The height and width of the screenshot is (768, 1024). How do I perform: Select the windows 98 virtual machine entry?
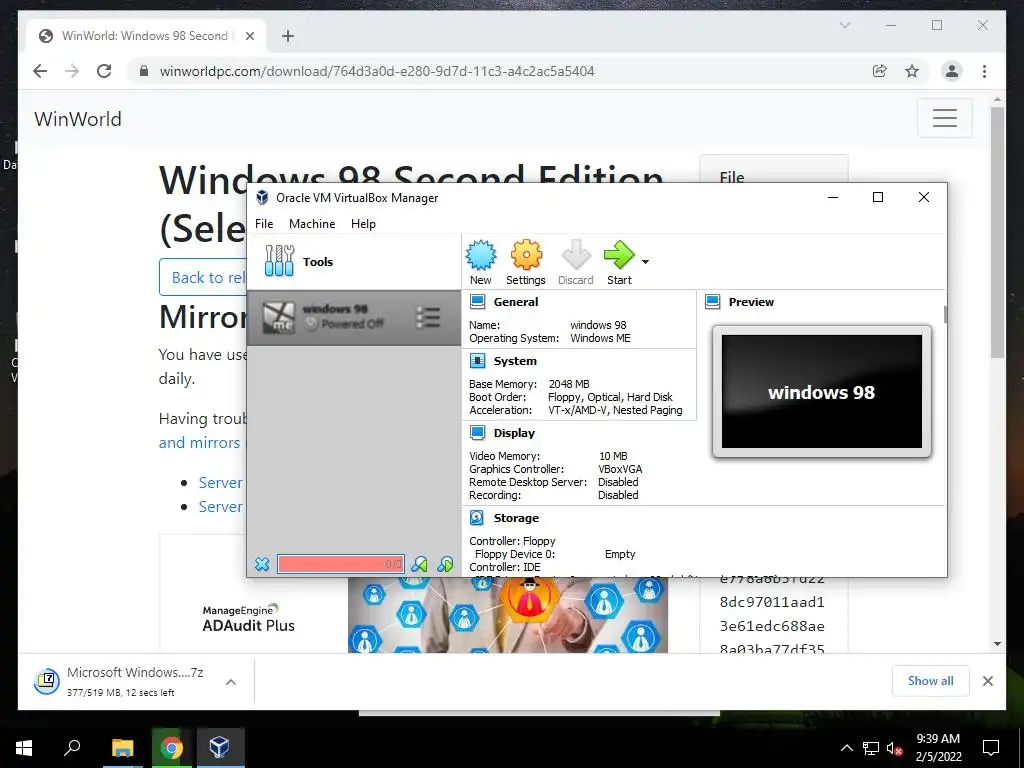point(354,317)
